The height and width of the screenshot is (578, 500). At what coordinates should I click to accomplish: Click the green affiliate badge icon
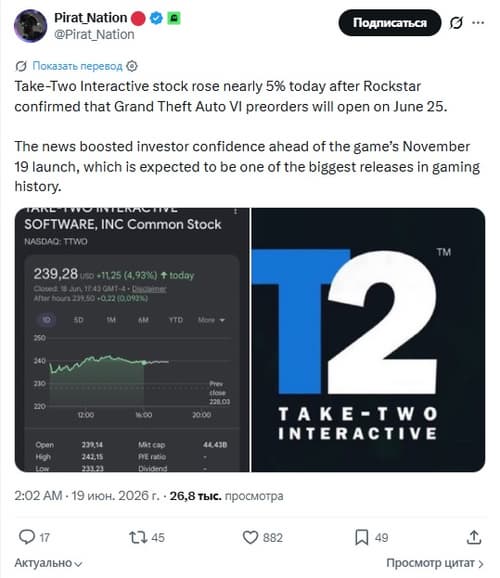tap(174, 18)
